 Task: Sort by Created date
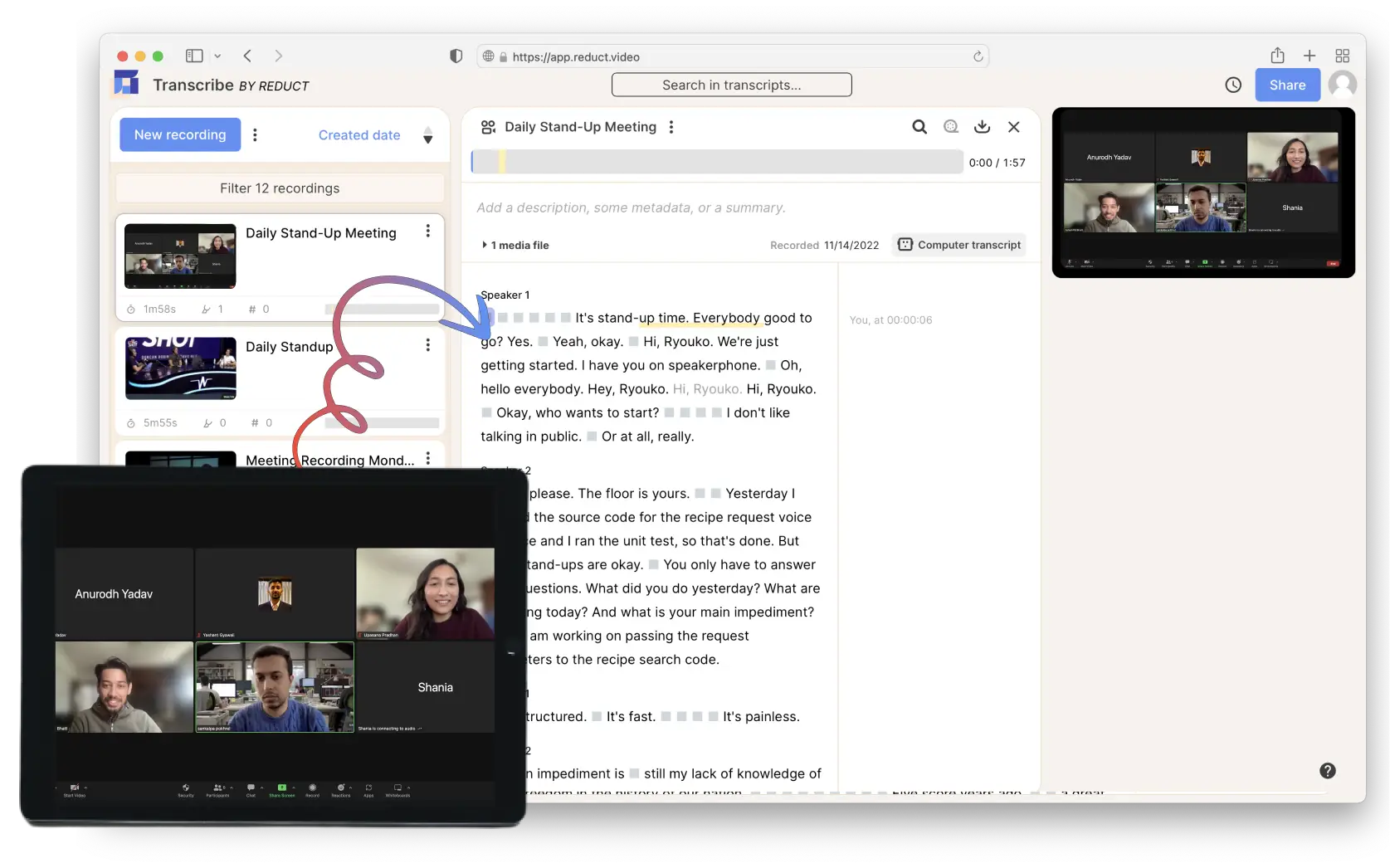pos(359,134)
